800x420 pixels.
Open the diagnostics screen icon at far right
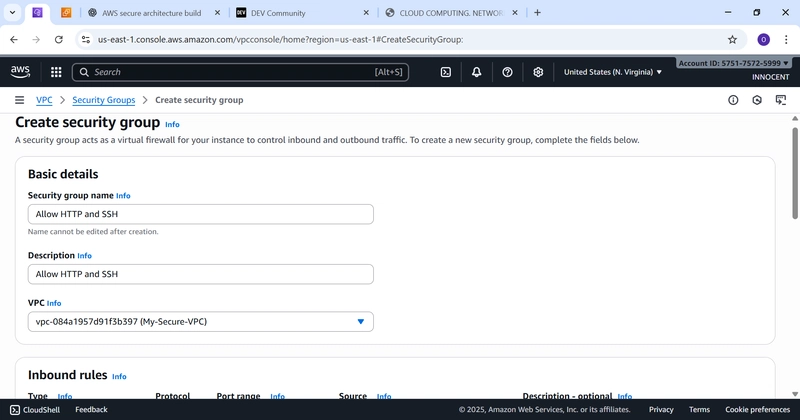tap(781, 100)
